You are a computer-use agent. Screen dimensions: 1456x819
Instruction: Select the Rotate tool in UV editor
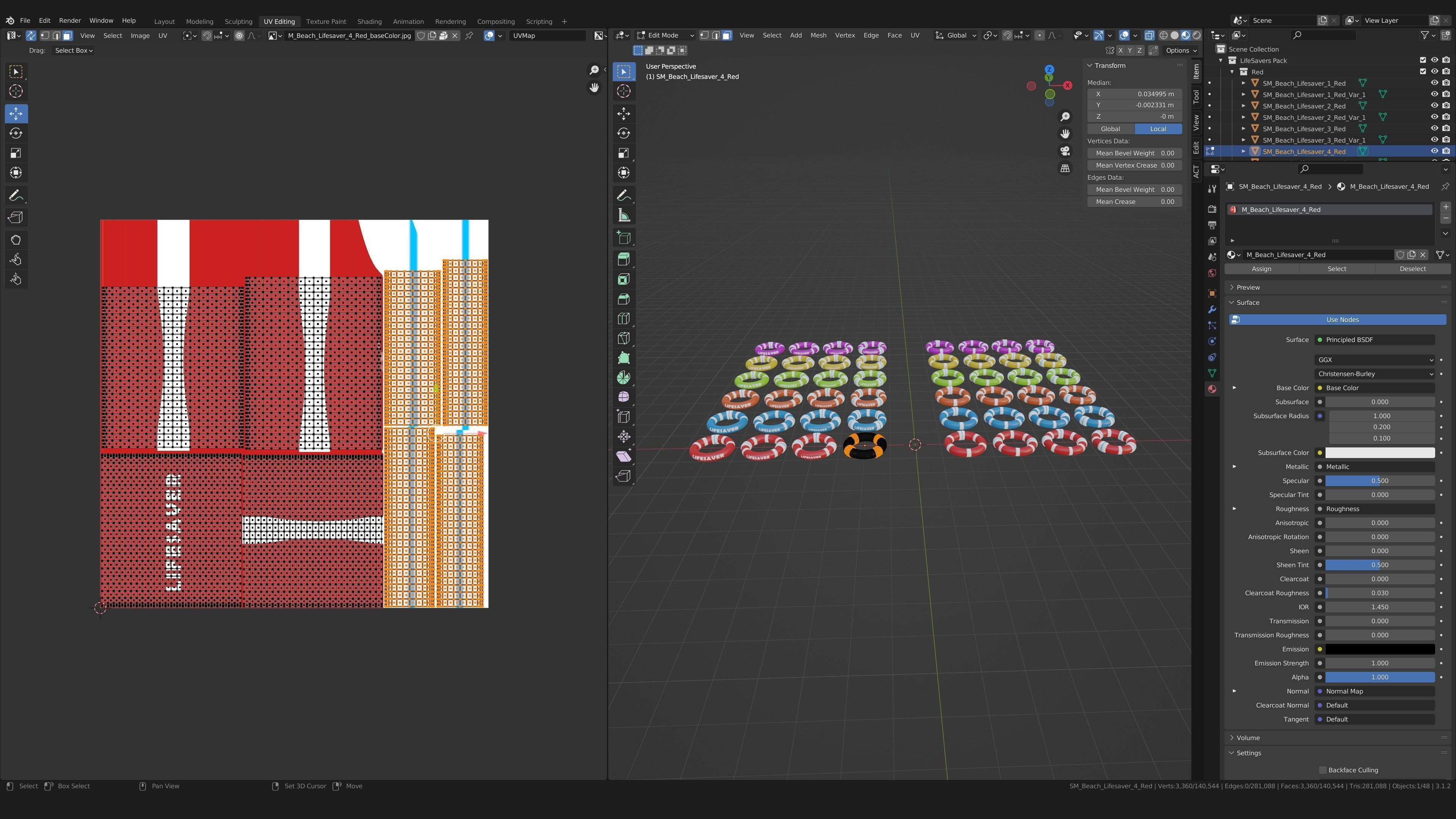(16, 133)
